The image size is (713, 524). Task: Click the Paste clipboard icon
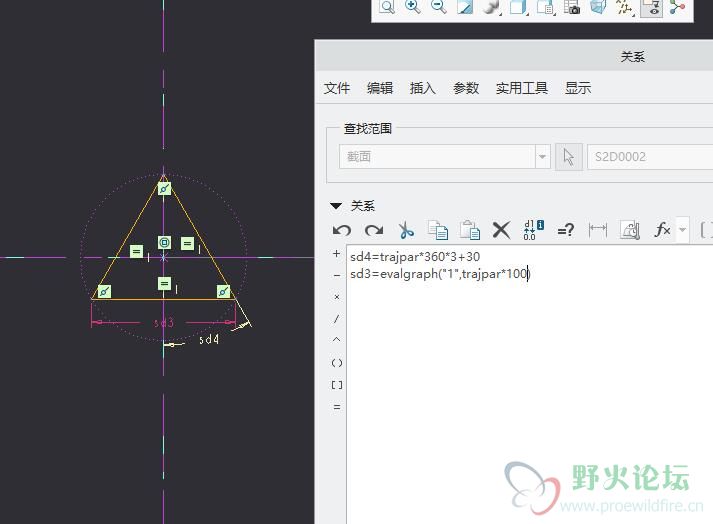470,230
